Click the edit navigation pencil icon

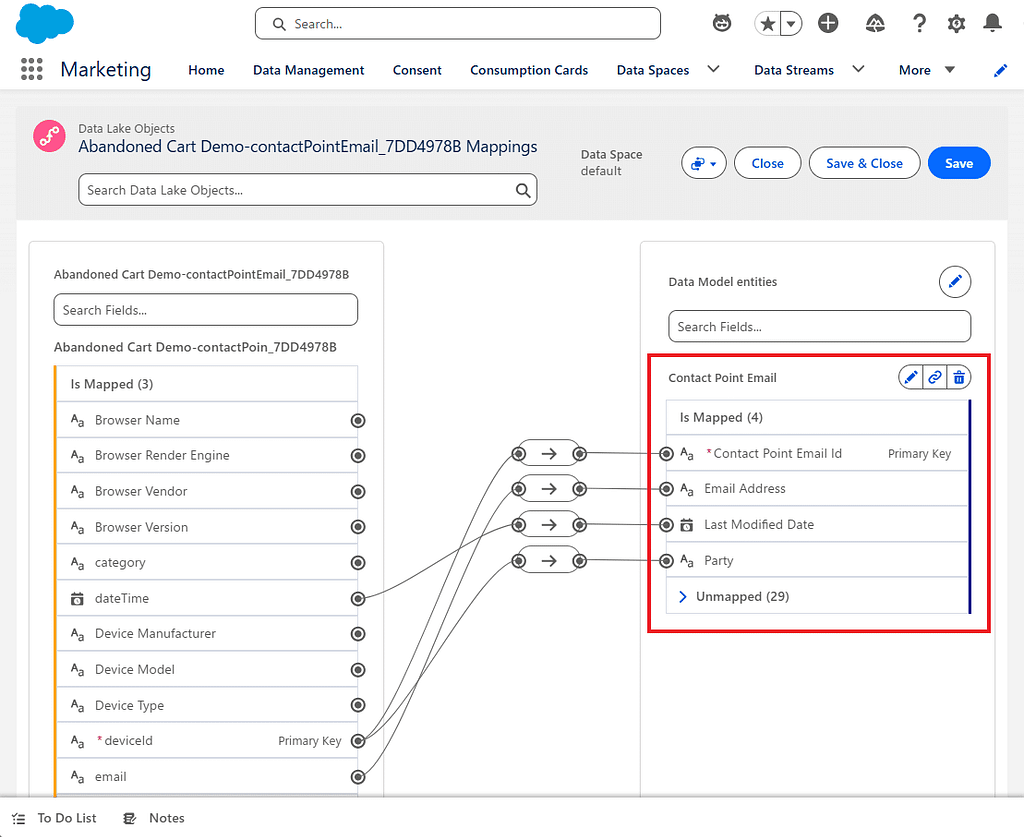pyautogui.click(x=1000, y=71)
